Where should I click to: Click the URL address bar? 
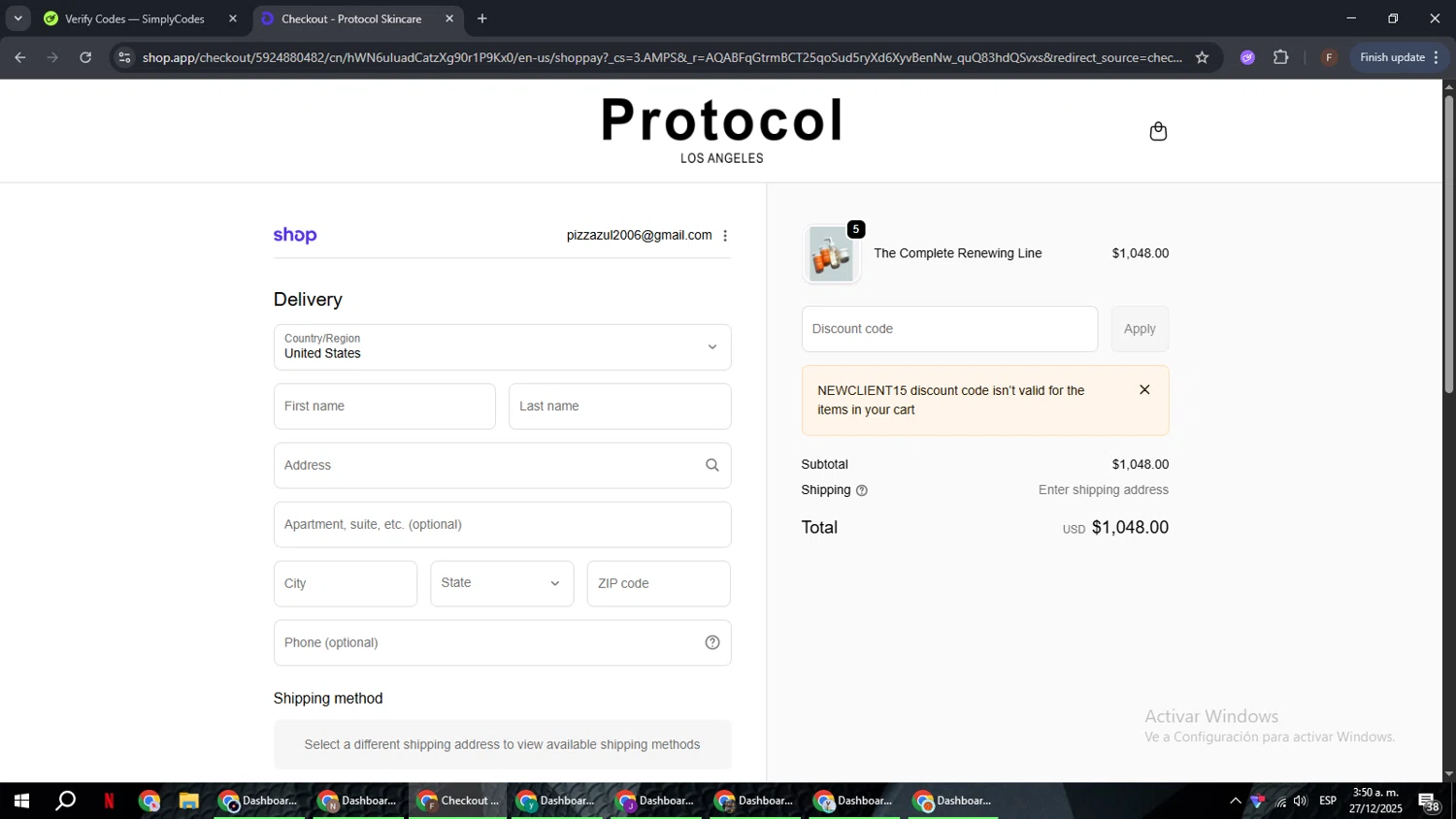pos(662,57)
